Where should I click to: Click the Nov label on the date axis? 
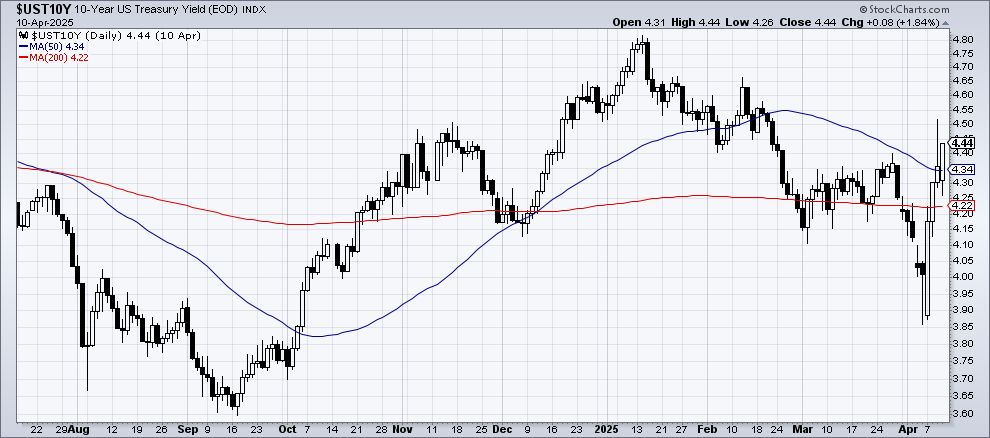click(x=402, y=429)
